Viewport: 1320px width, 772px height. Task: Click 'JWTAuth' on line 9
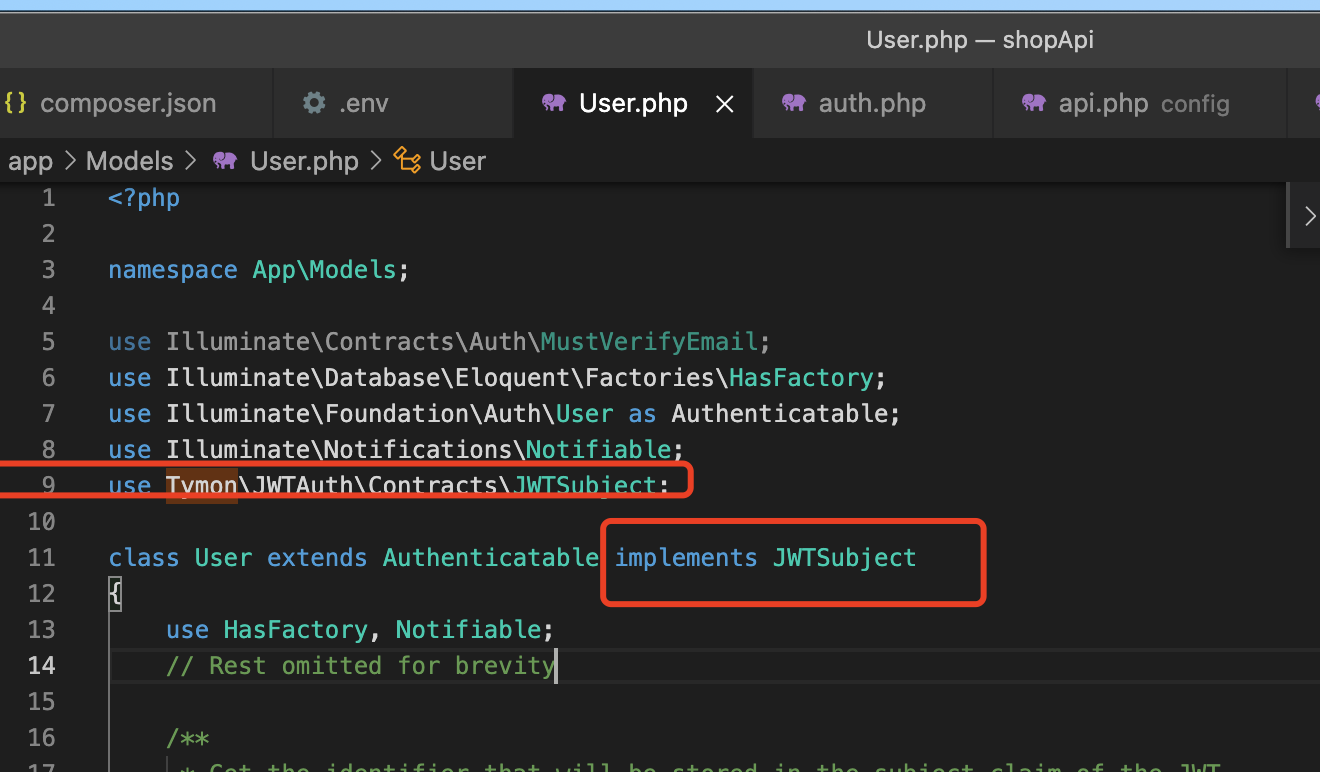303,486
